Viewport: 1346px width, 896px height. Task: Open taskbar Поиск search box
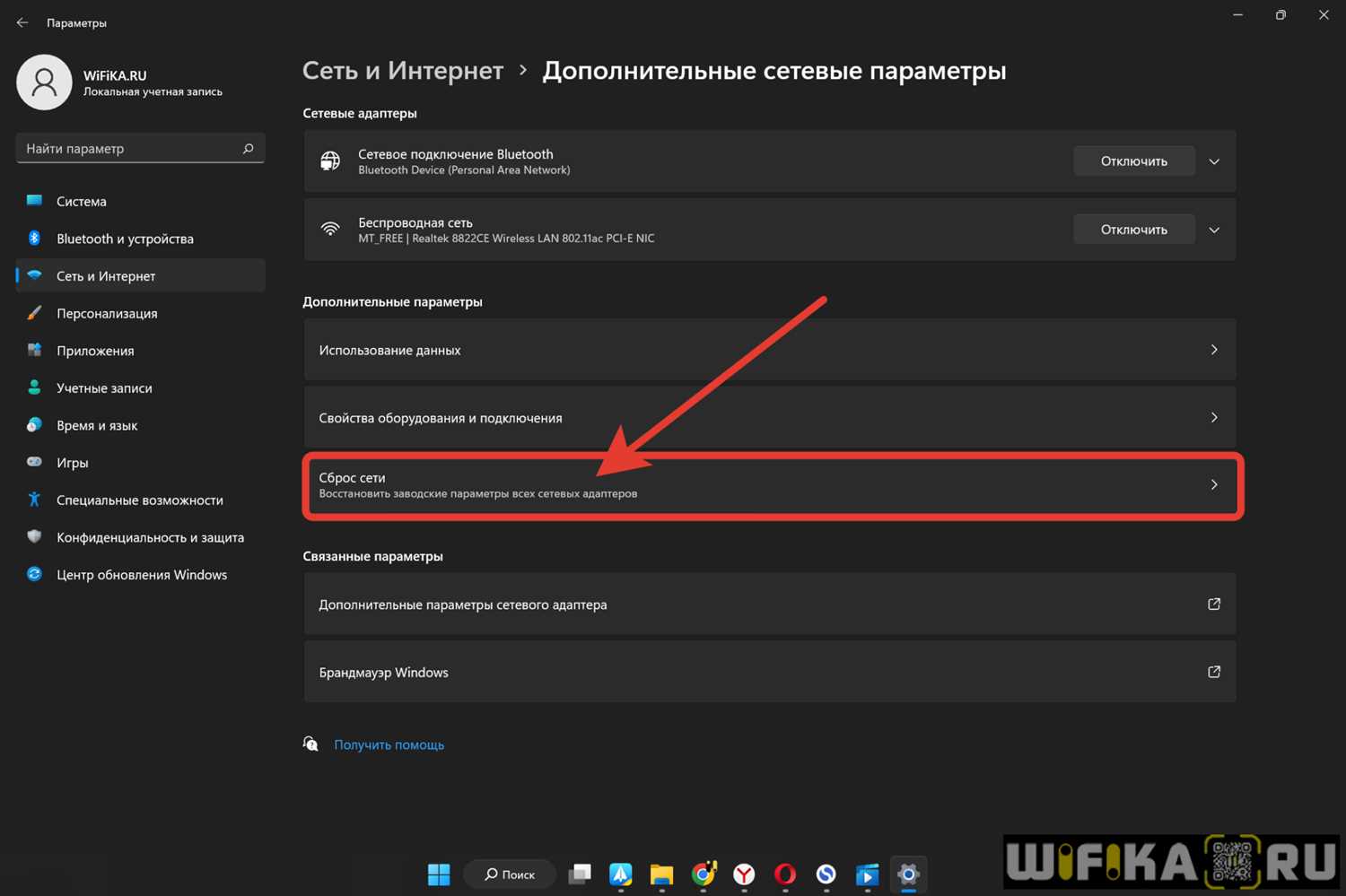click(x=510, y=874)
